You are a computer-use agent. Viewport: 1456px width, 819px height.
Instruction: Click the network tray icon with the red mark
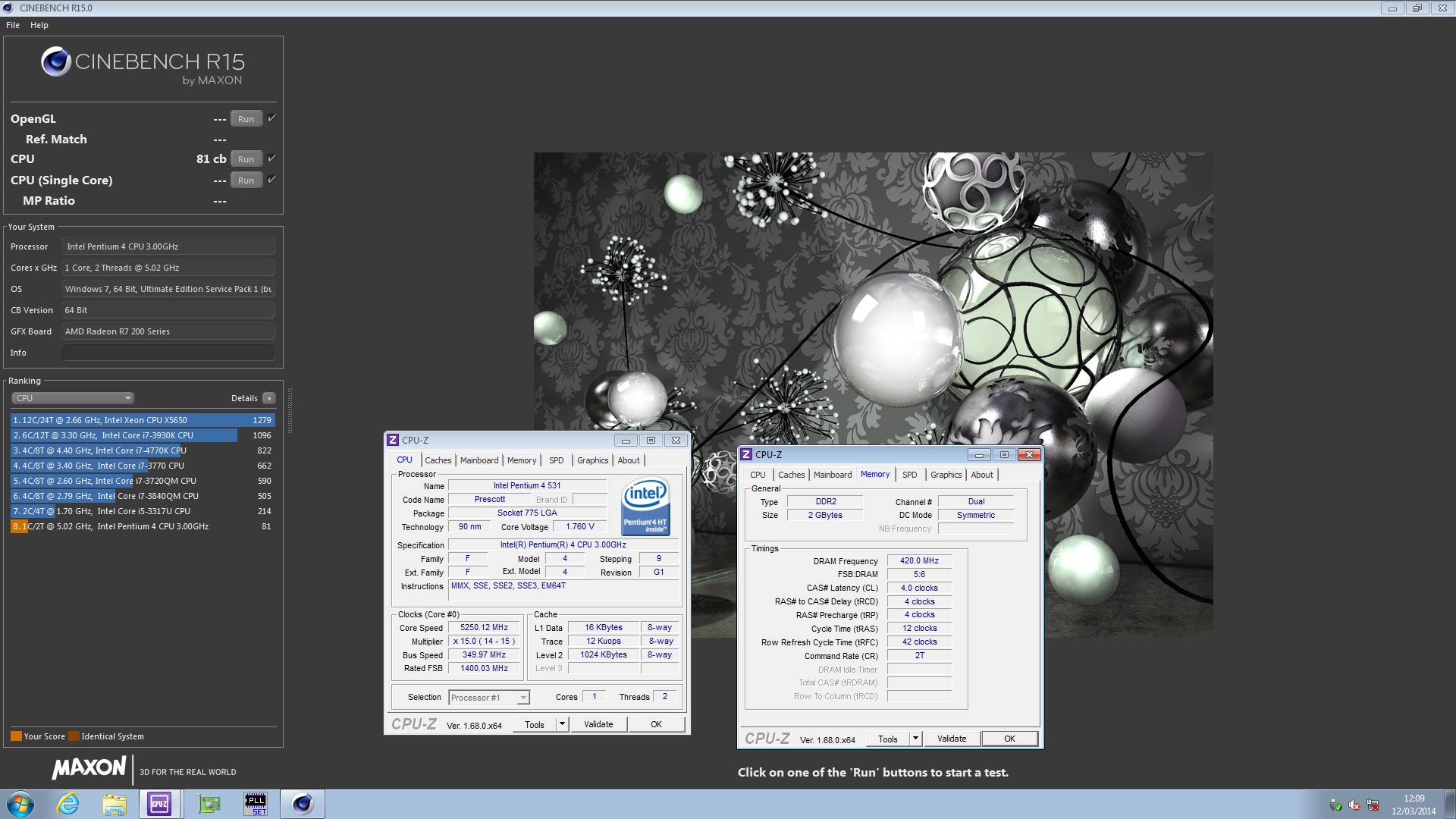click(1373, 805)
